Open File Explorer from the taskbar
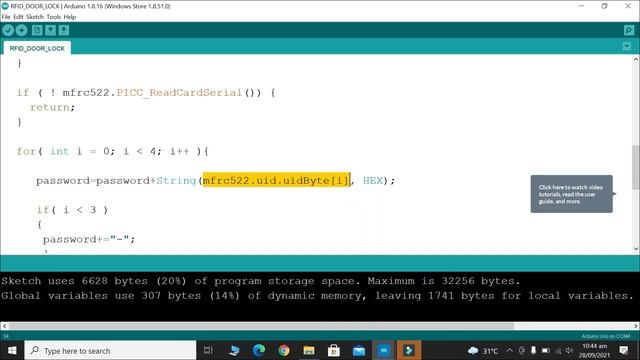Viewport: 640px width, 360px height. click(309, 350)
